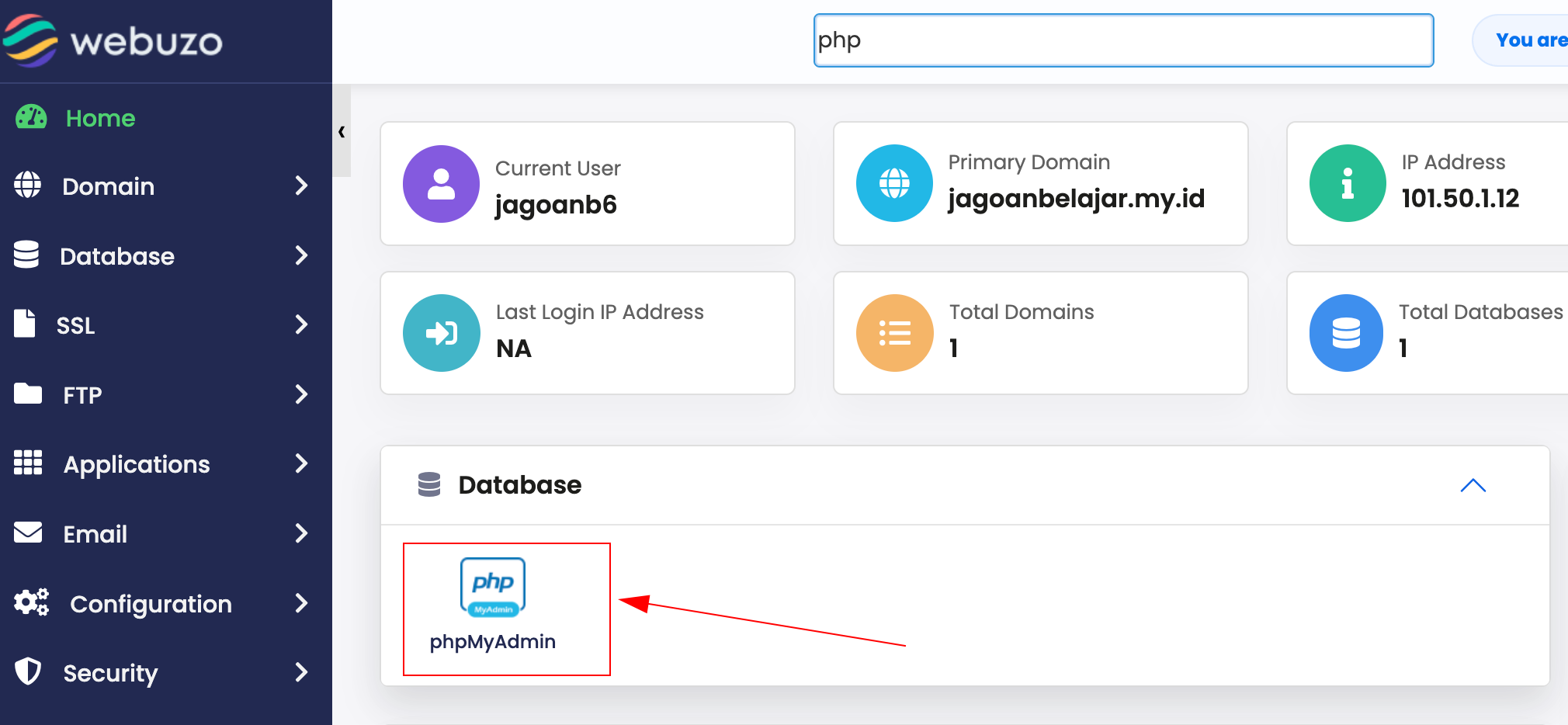
Task: Click the green IP Address info icon
Action: pos(1348,183)
